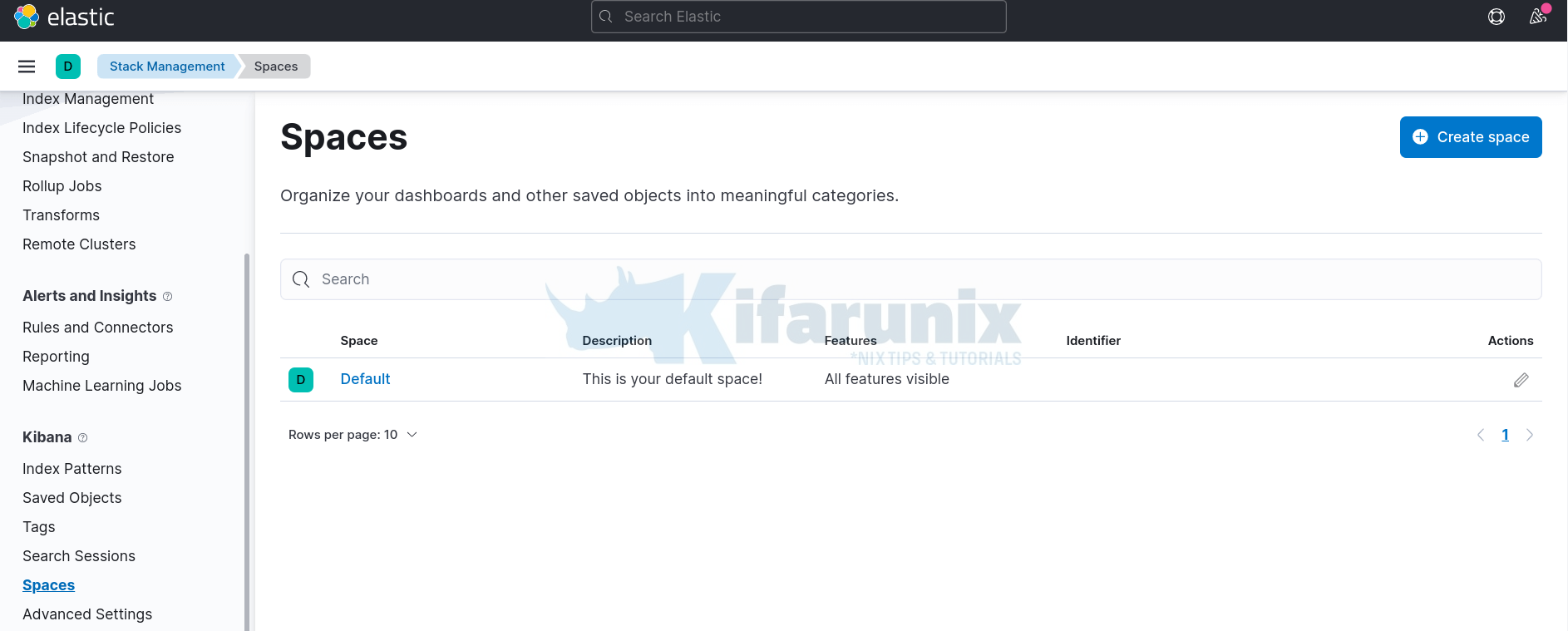The height and width of the screenshot is (631, 1568).
Task: Click the Kibana section title
Action: click(47, 437)
